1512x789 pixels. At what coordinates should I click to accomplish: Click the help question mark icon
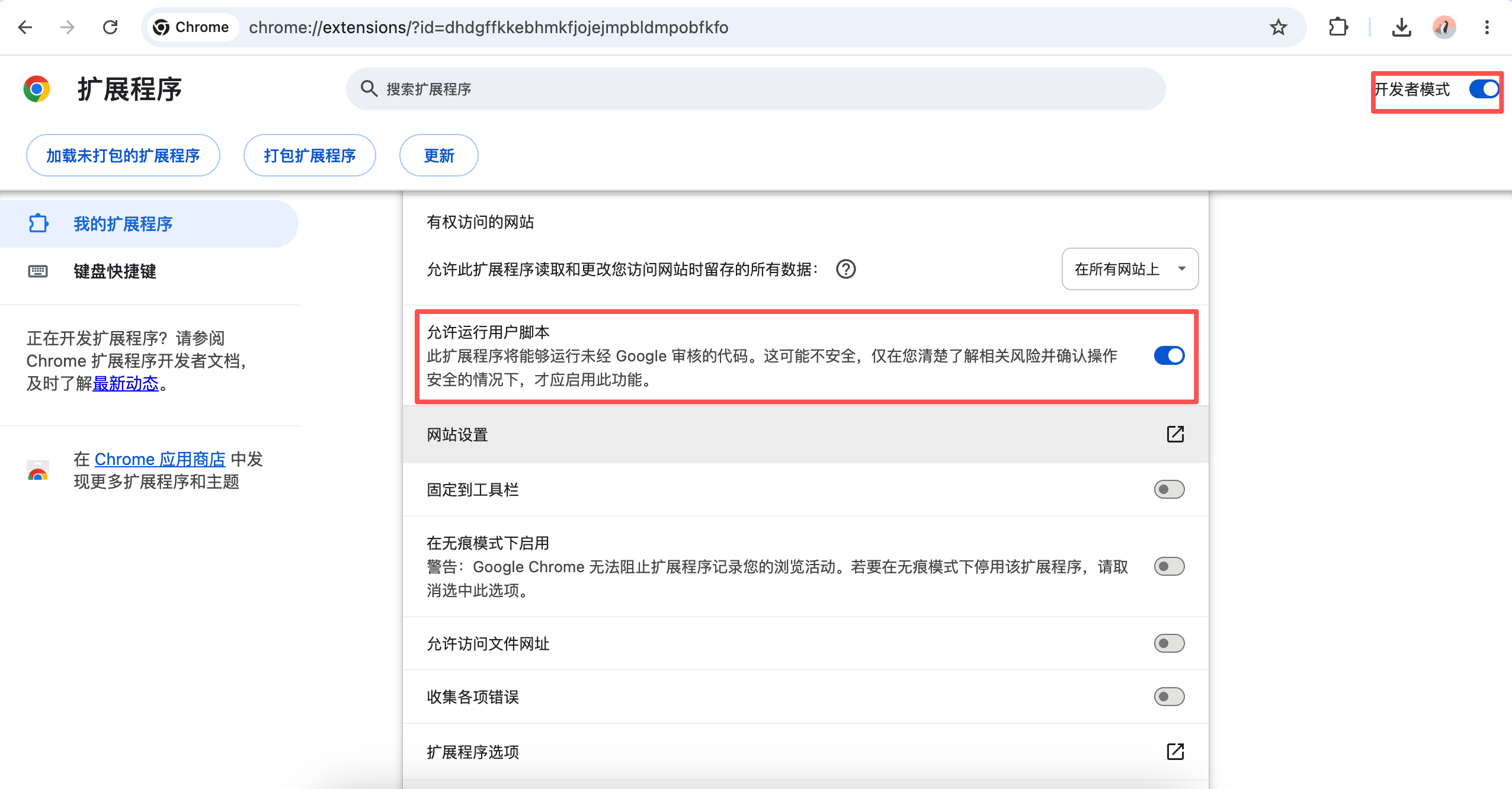pos(846,270)
